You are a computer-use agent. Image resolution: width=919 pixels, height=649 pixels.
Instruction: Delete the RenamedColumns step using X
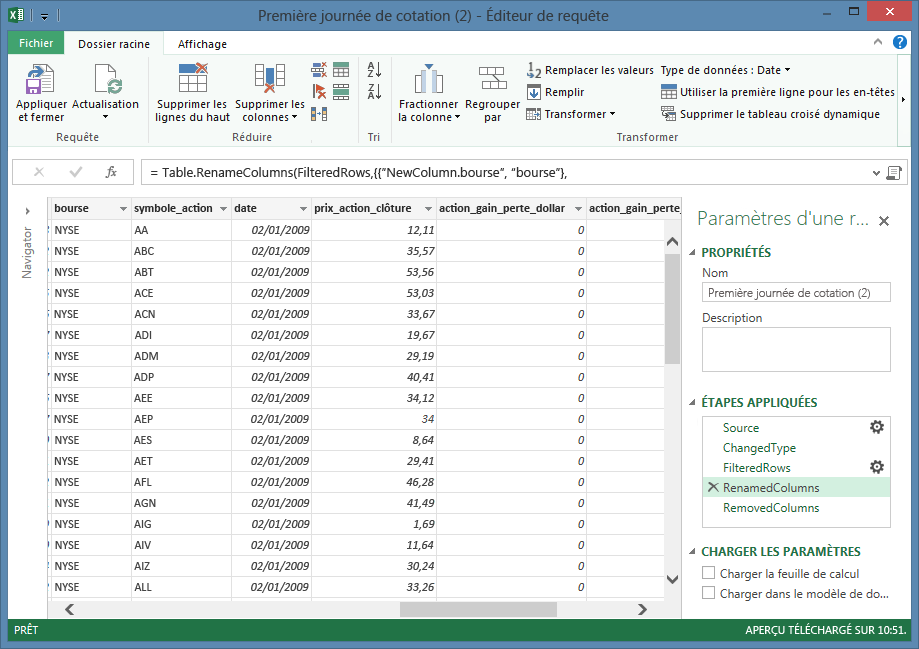(712, 487)
